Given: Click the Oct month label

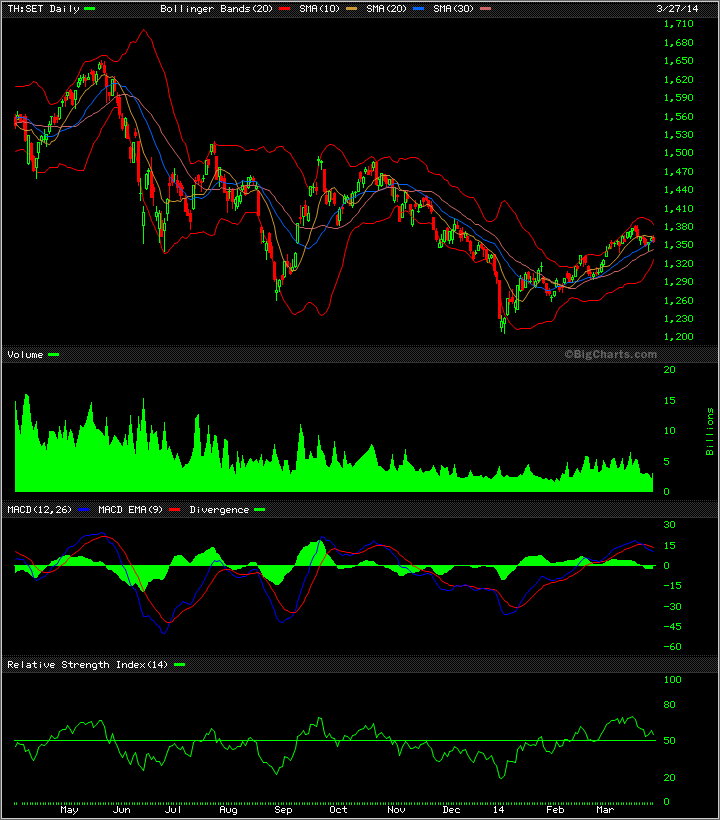Looking at the screenshot, I should click(x=338, y=810).
